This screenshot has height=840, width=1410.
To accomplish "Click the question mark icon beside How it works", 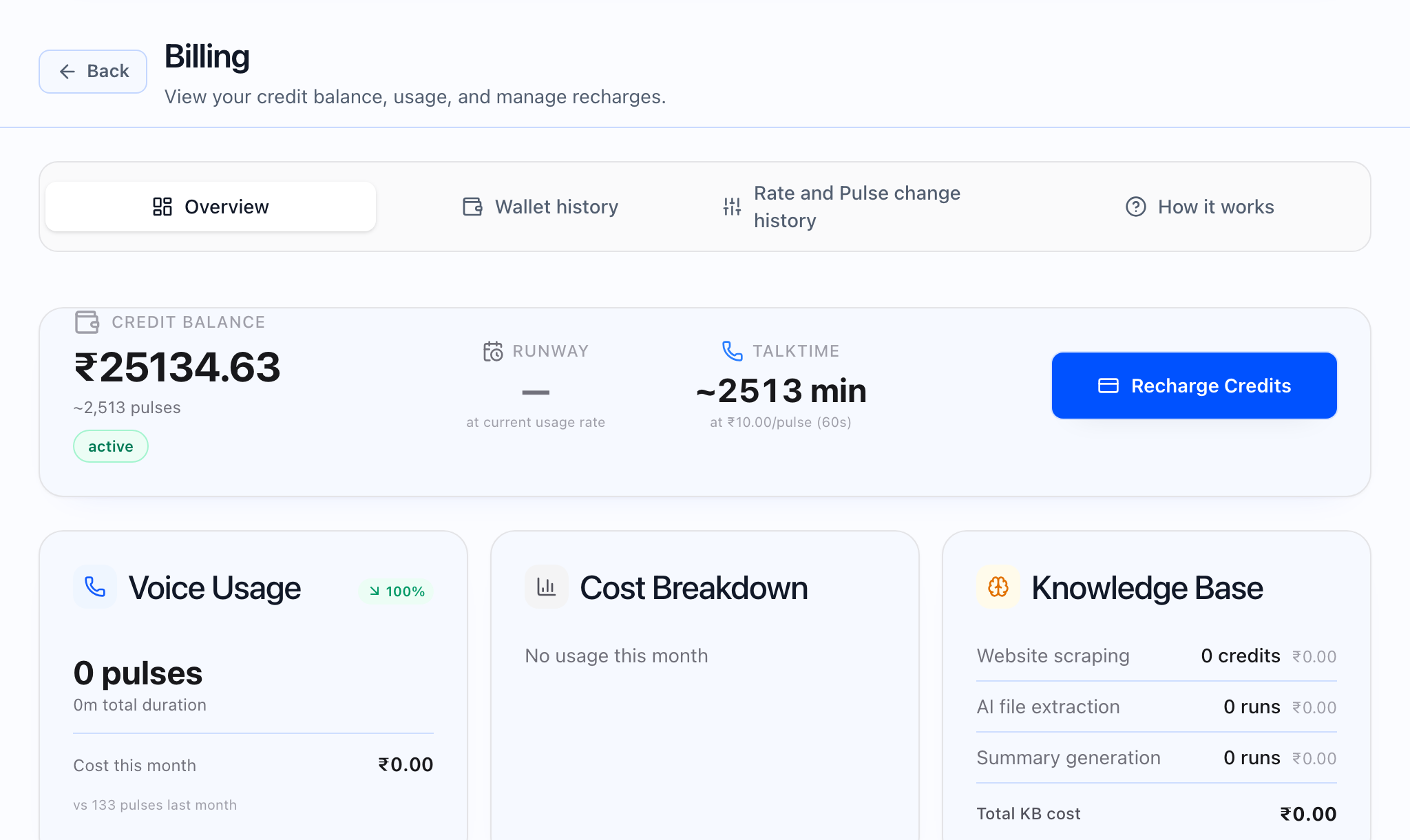I will 1136,207.
